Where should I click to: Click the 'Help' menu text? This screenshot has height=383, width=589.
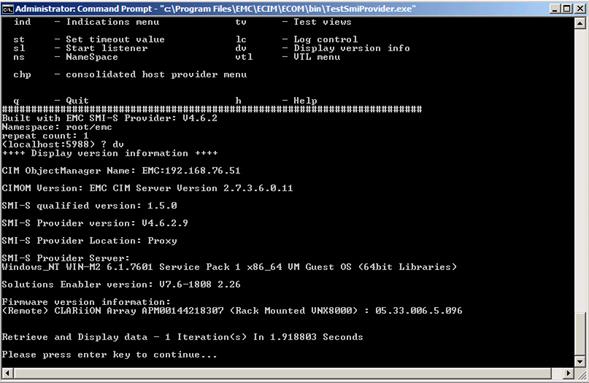click(x=305, y=101)
